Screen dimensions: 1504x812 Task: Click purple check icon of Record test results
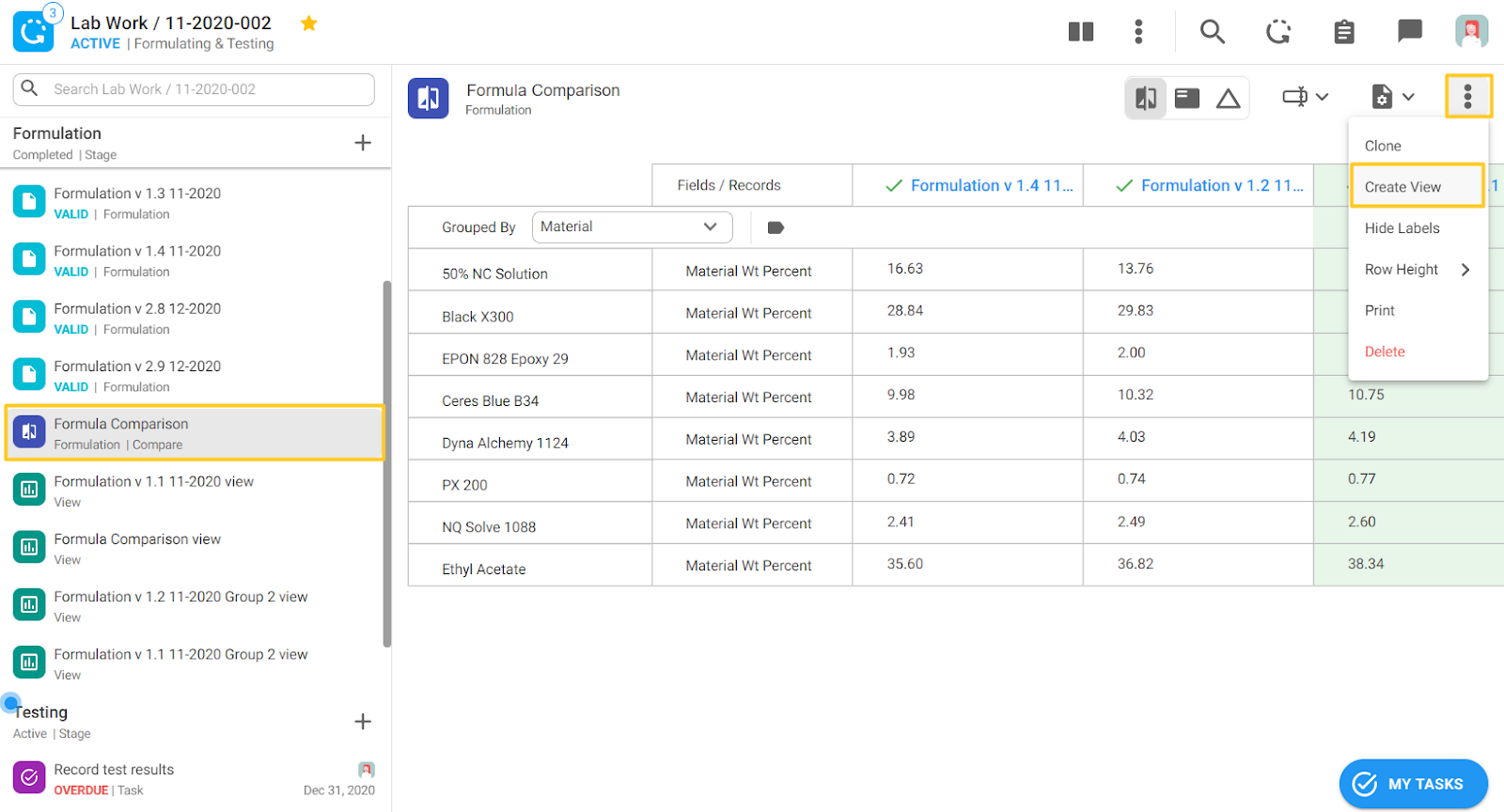pyautogui.click(x=29, y=777)
